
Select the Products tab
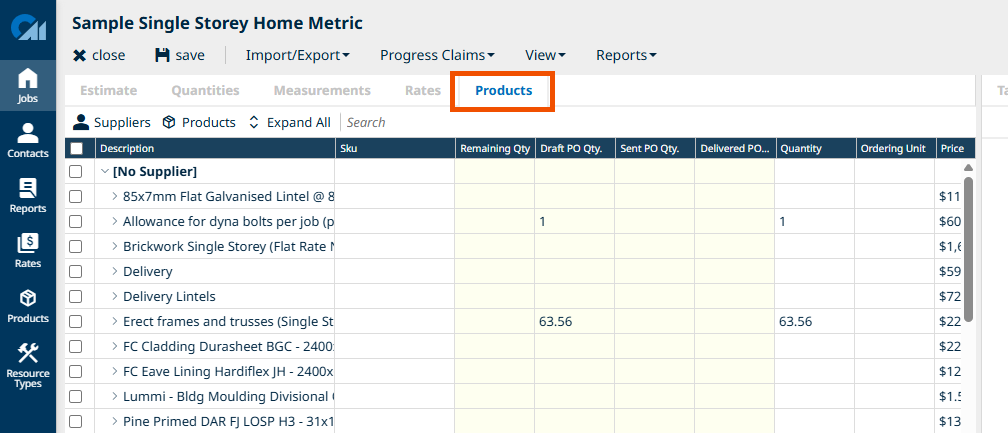(503, 91)
